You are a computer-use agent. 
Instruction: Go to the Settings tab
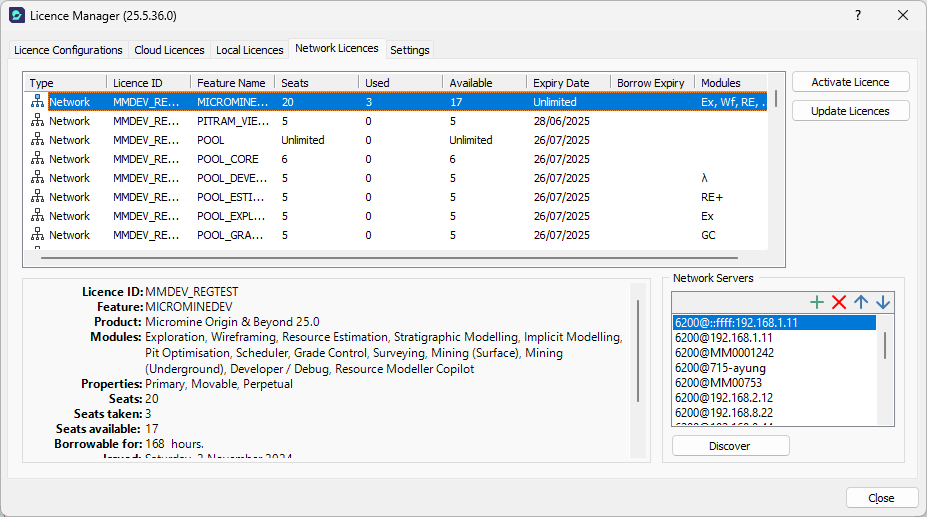click(x=410, y=50)
